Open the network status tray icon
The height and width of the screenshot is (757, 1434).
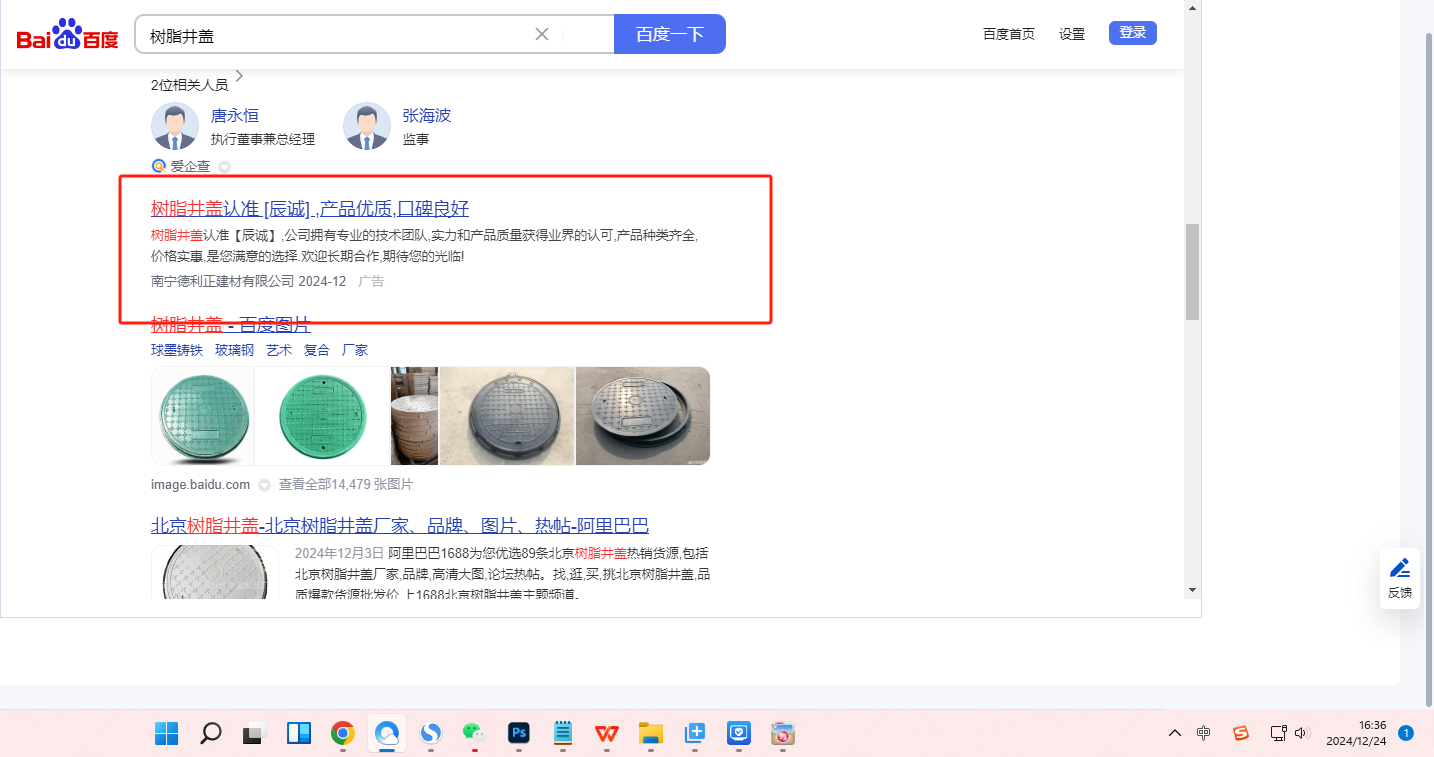1278,733
